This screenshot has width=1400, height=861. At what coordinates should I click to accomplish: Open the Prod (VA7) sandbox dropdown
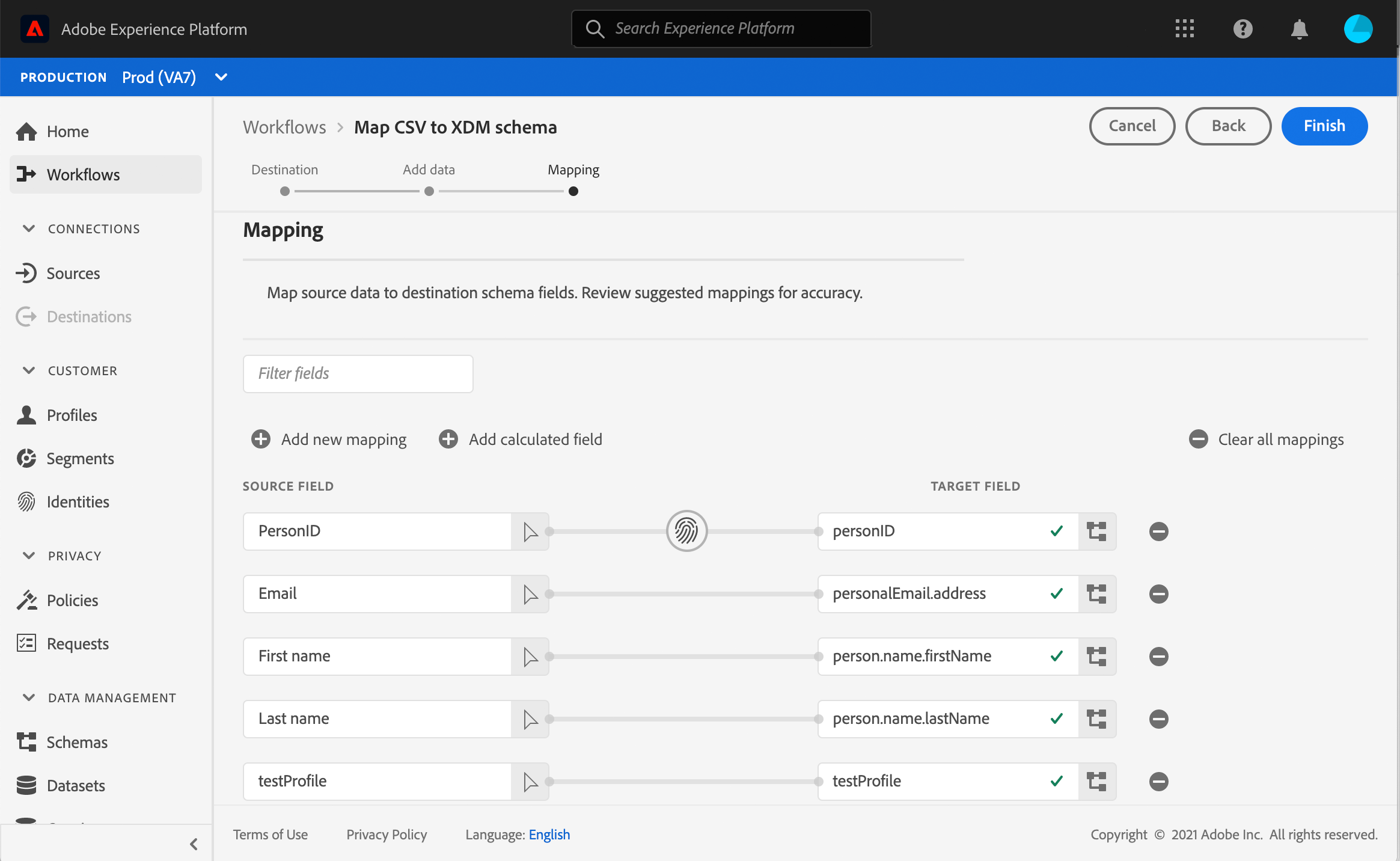[x=221, y=77]
